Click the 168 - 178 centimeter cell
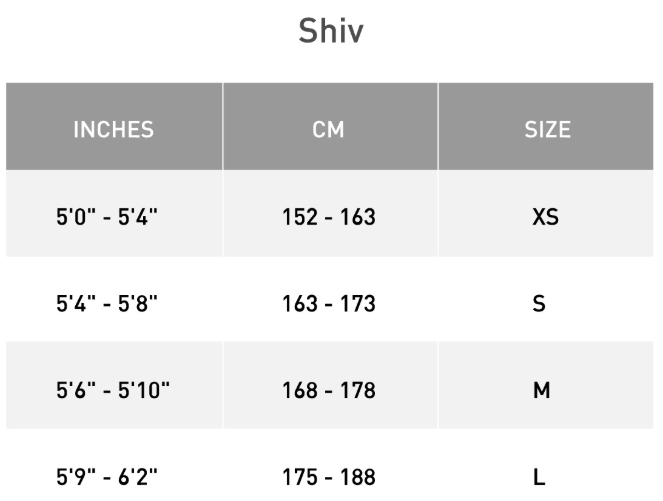This screenshot has width=663, height=501. [x=329, y=390]
